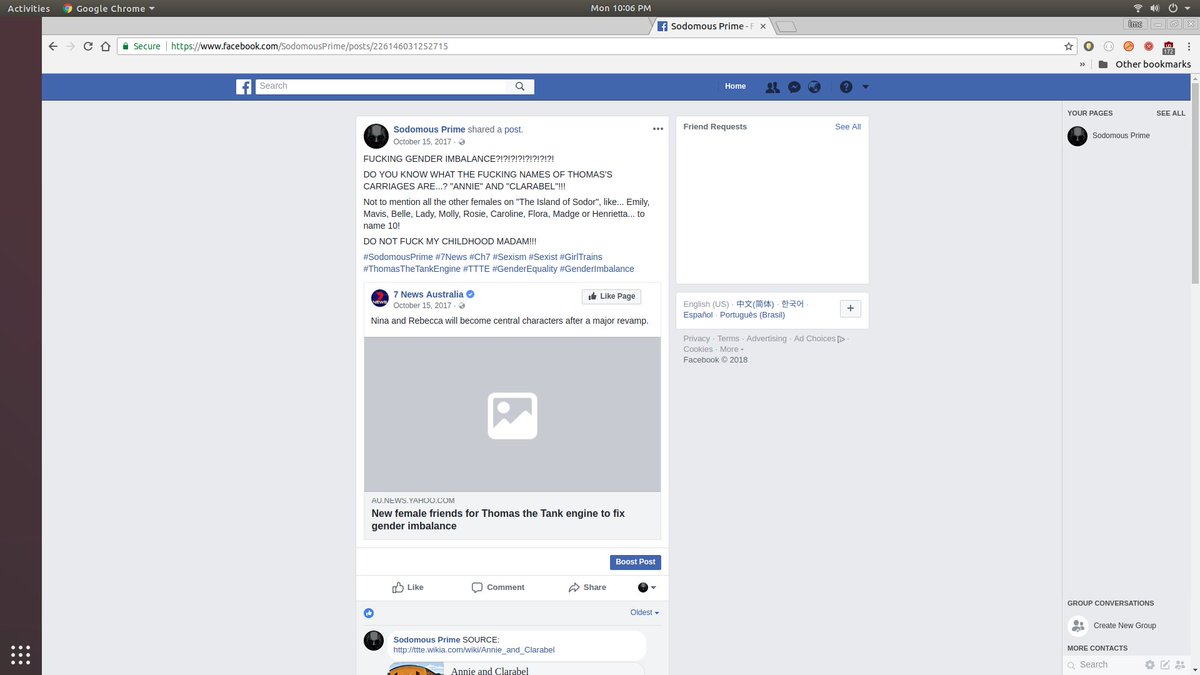
Task: Open the Oldest comment sort dropdown
Action: (x=644, y=612)
